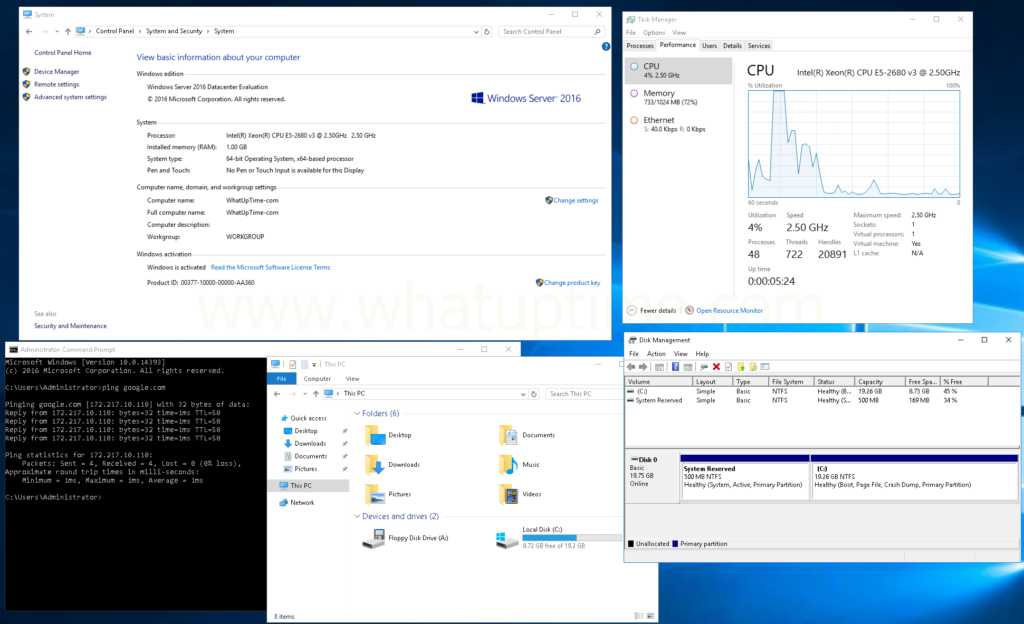Screen dimensions: 1024x624
Task: Click Local Disk (C:) usage bar
Action: [571, 538]
